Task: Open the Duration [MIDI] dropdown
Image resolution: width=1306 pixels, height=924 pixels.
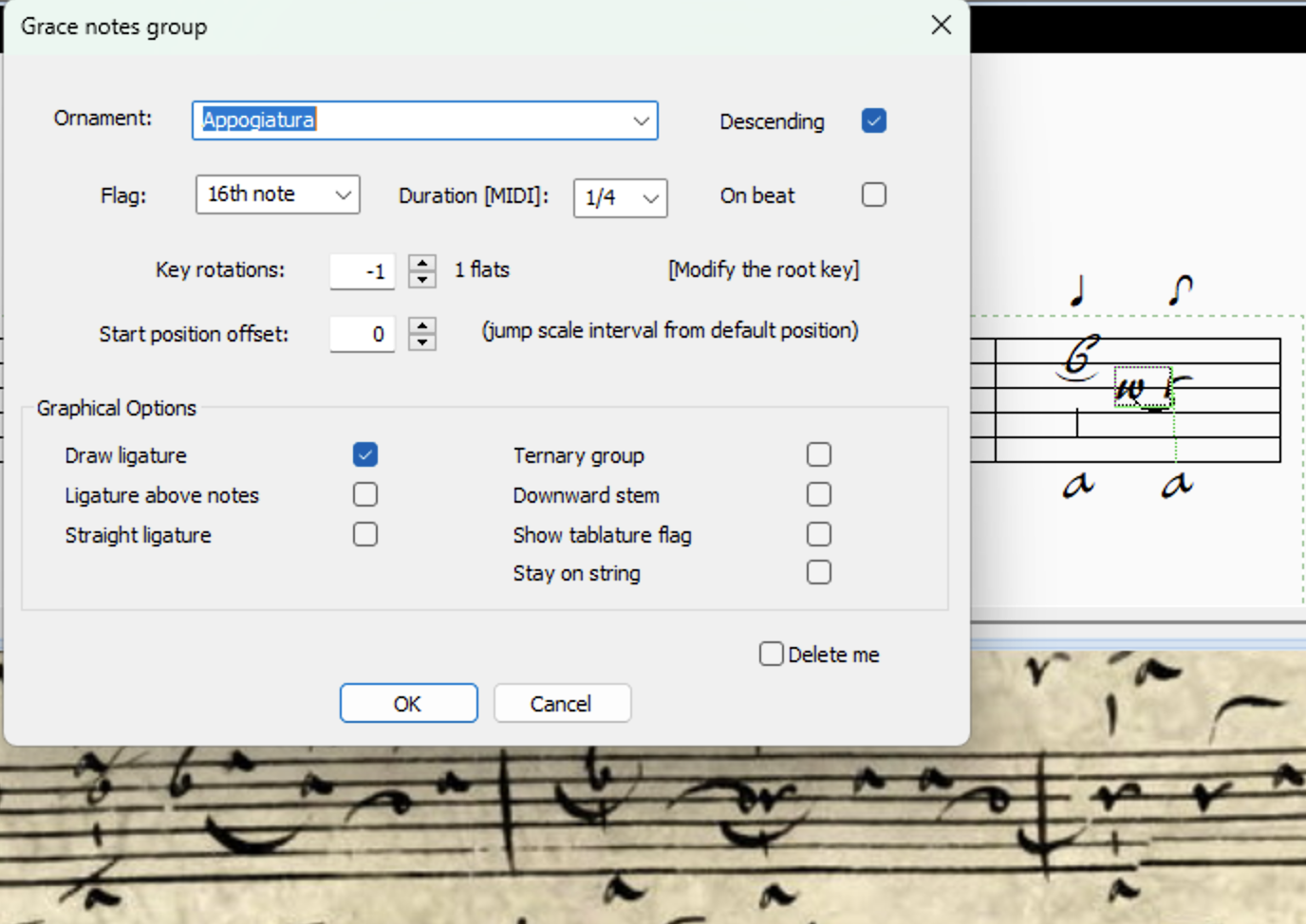Action: point(650,199)
